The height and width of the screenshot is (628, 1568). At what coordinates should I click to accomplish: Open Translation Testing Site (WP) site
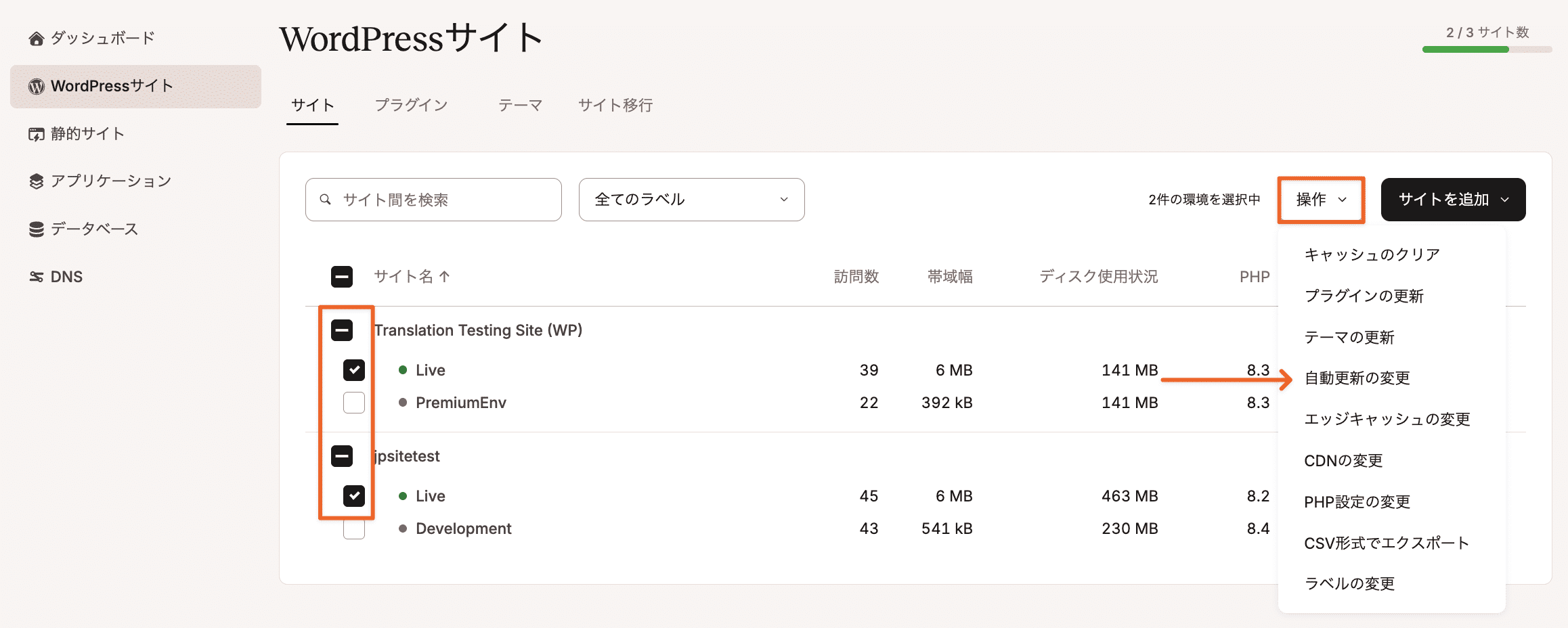point(478,330)
